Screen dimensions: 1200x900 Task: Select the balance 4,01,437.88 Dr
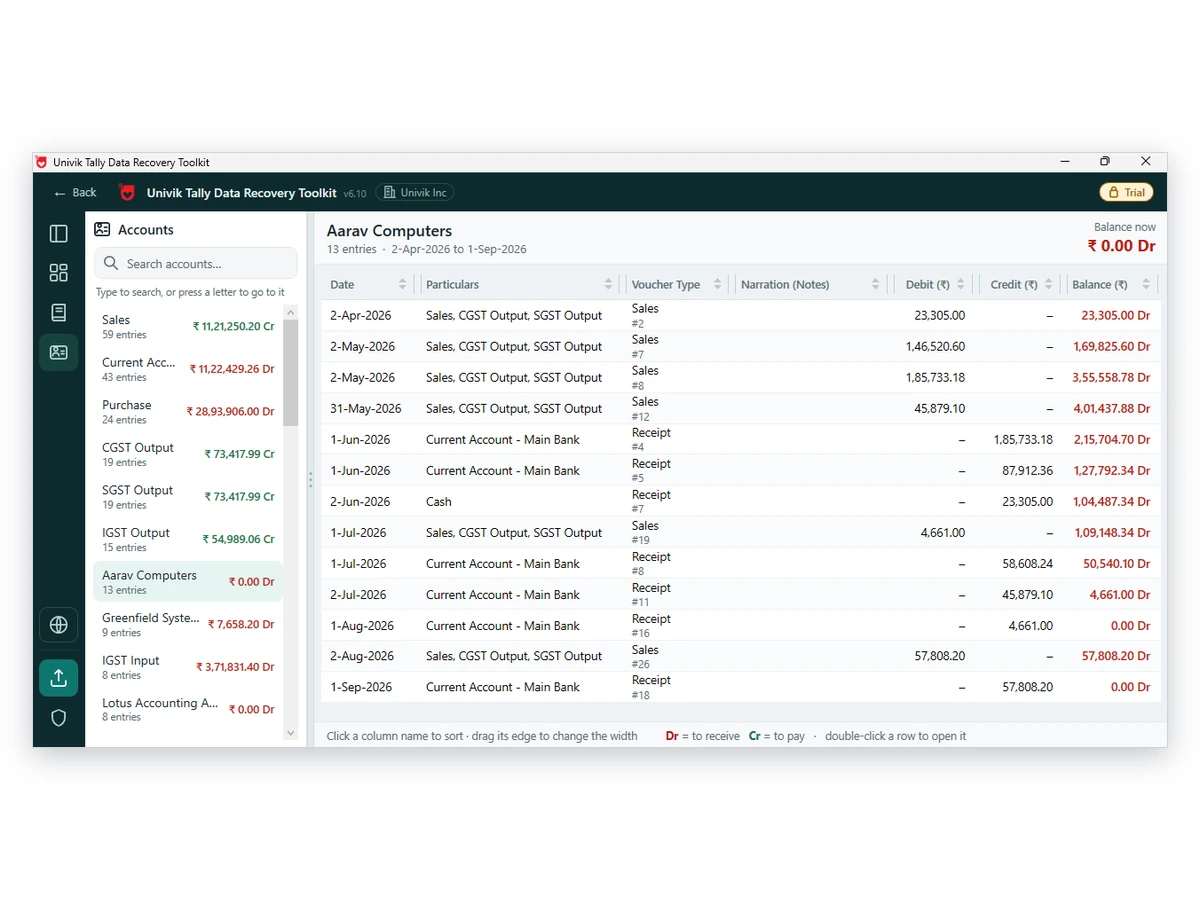(x=1112, y=408)
